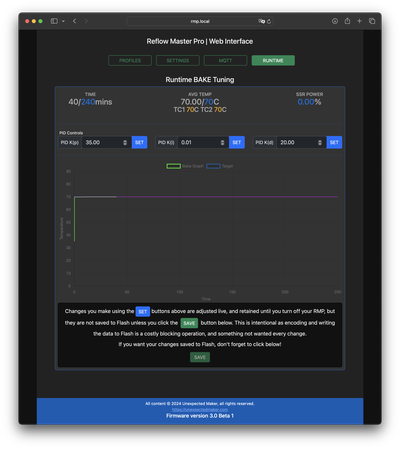This screenshot has width=400, height=449.
Task: Click the rmp.local address bar
Action: 200,21
